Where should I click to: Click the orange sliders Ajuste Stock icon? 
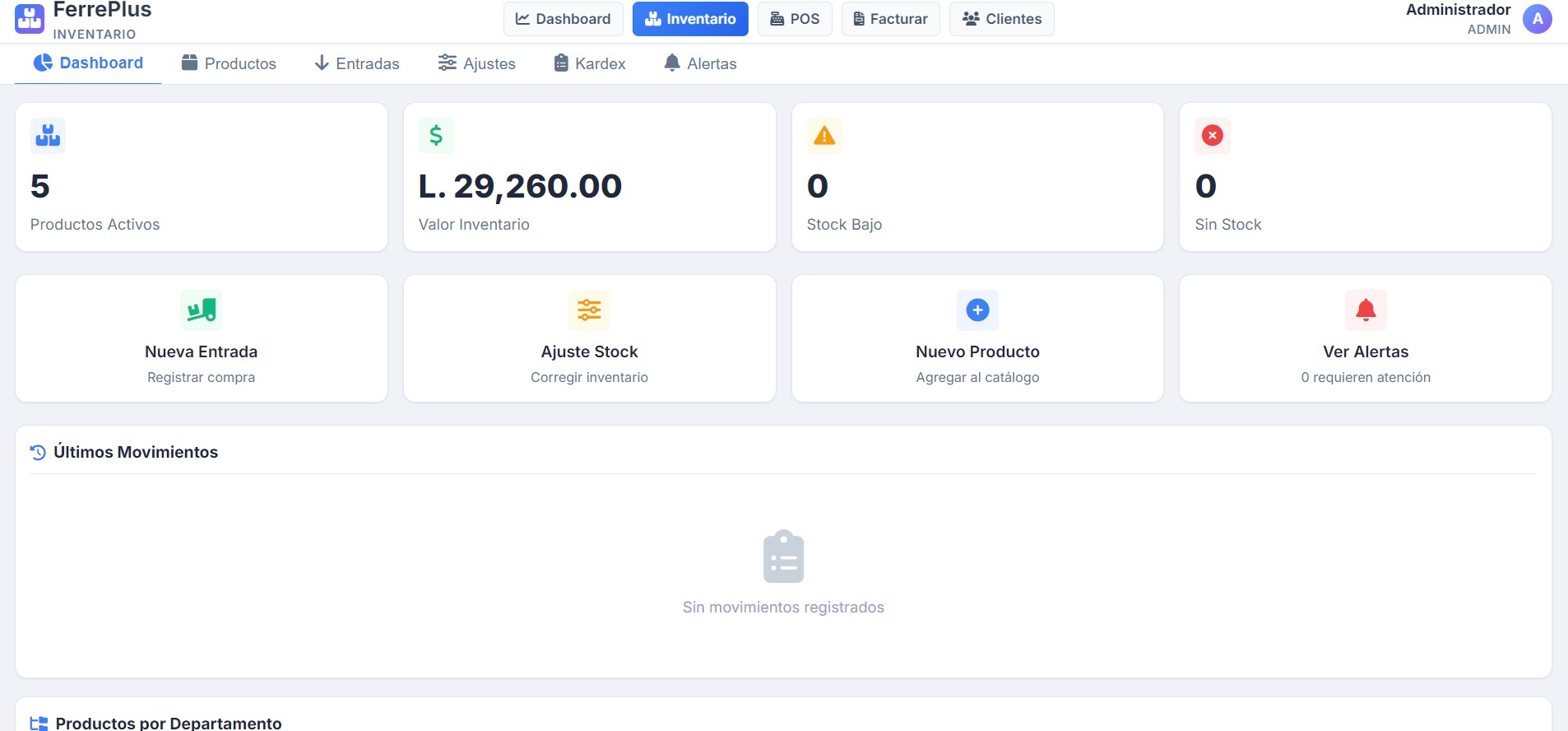tap(589, 310)
